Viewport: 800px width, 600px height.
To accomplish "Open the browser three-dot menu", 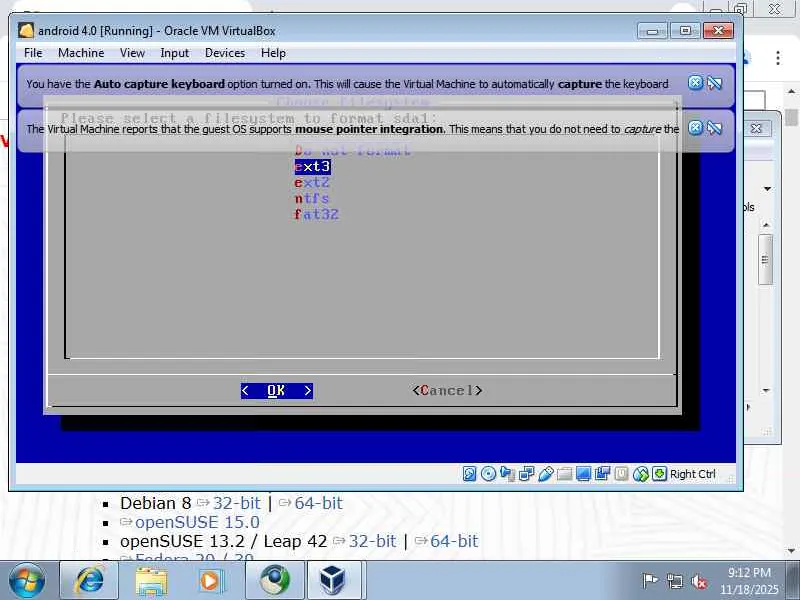I will tap(778, 58).
